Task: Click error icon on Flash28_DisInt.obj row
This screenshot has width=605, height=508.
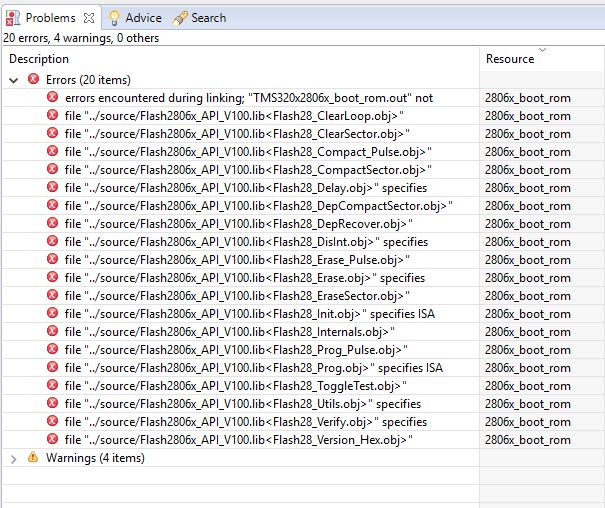Action: coord(52,241)
